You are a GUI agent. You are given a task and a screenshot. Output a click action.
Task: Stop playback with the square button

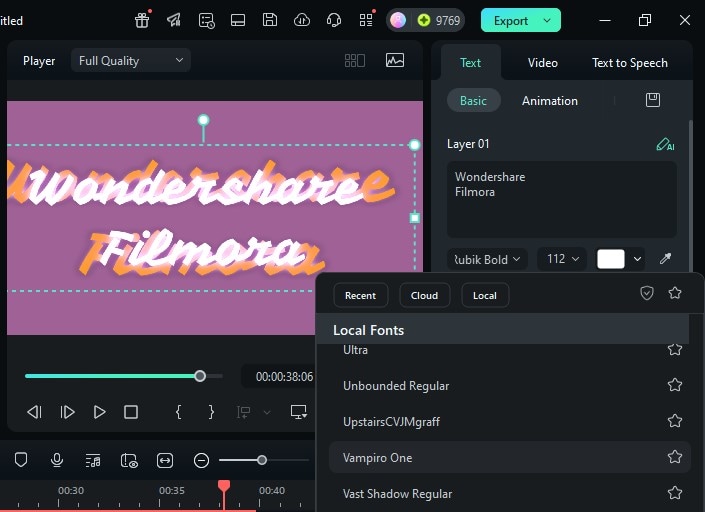(x=131, y=412)
